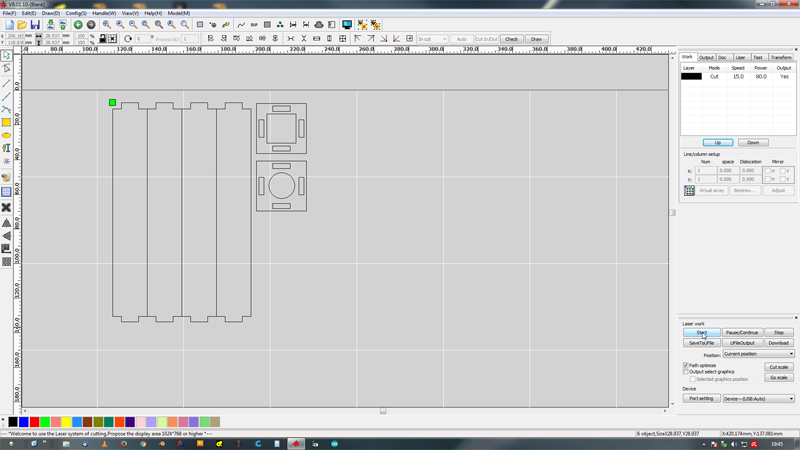Image resolution: width=800 pixels, height=450 pixels.
Task: Click the X position input field
Action: pyautogui.click(x=16, y=36)
